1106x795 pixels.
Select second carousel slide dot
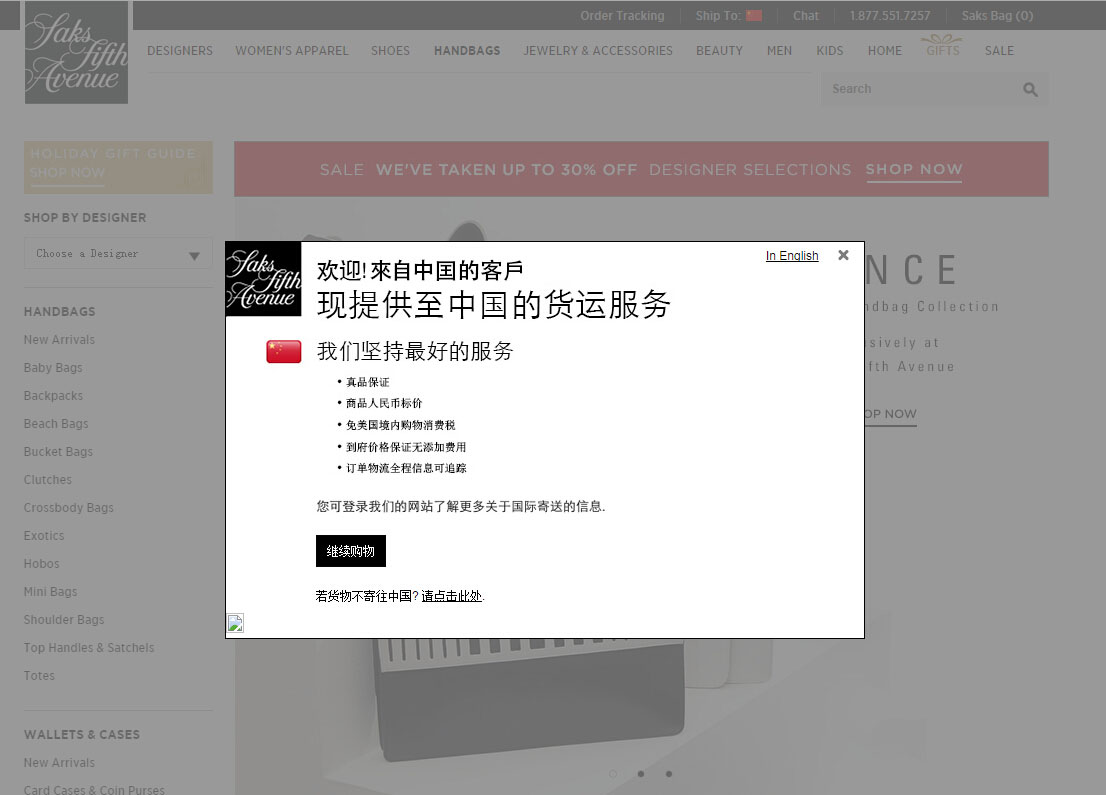[641, 773]
